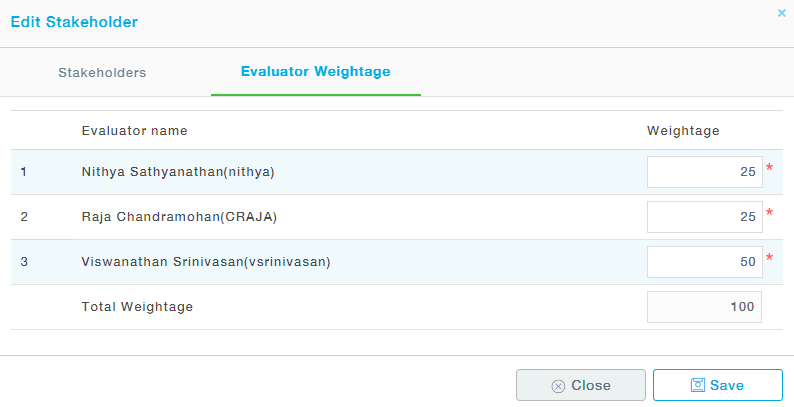Select the Raja Chandramohan(CRAJA) evaluator name
Screen dimensions: 794x407
[x=179, y=217]
